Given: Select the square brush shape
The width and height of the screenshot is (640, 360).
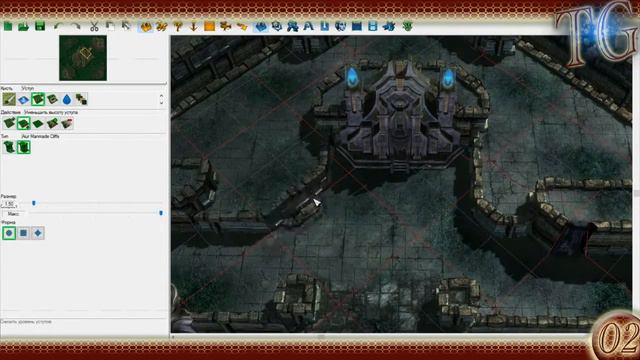Looking at the screenshot, I should coord(23,233).
